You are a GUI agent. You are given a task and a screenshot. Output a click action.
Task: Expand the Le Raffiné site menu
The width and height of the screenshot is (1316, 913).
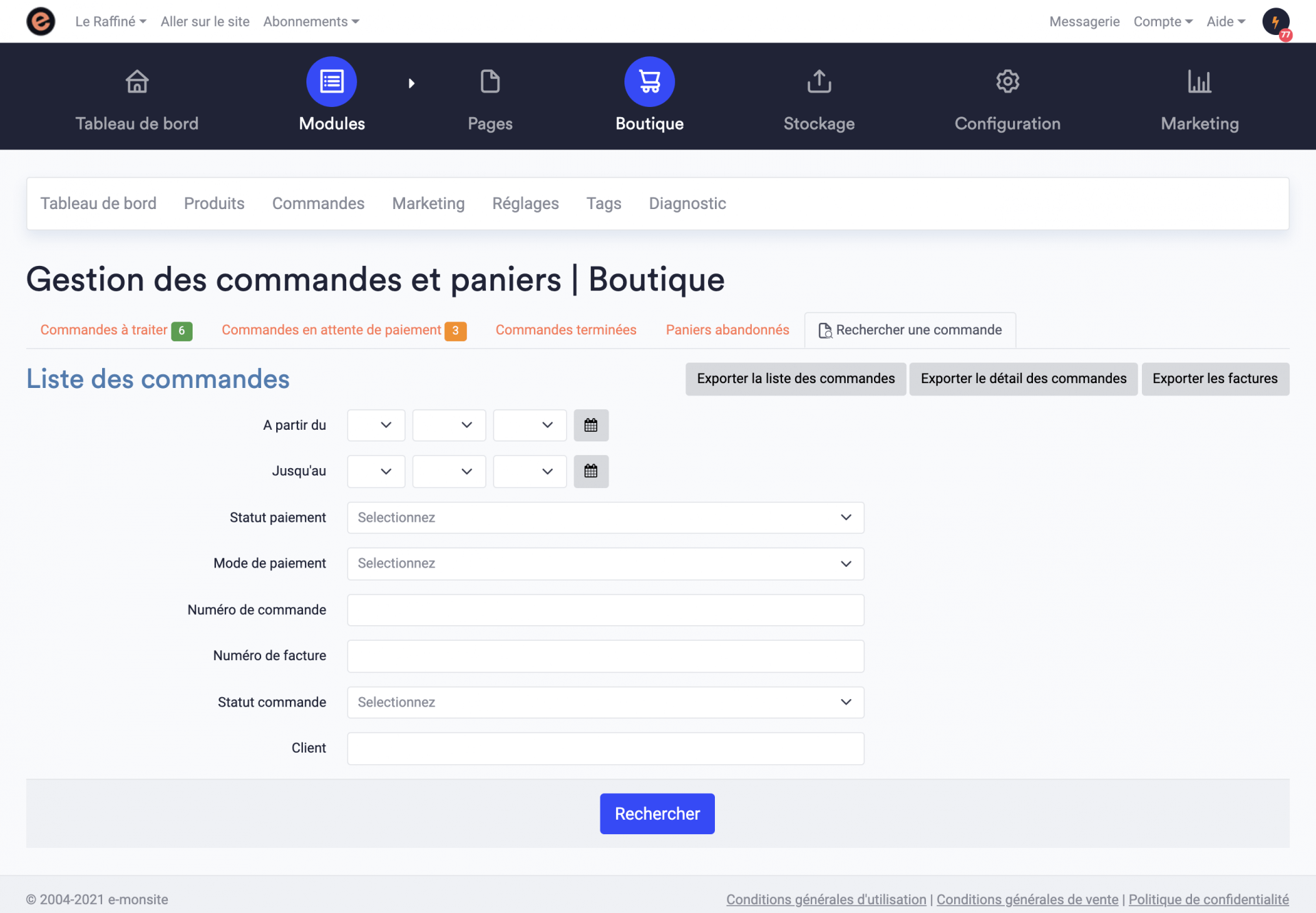point(111,21)
